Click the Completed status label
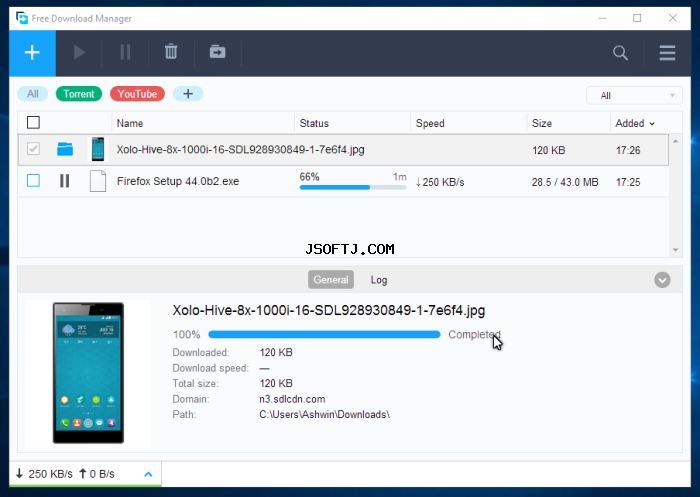Image resolution: width=700 pixels, height=497 pixels. tap(474, 334)
